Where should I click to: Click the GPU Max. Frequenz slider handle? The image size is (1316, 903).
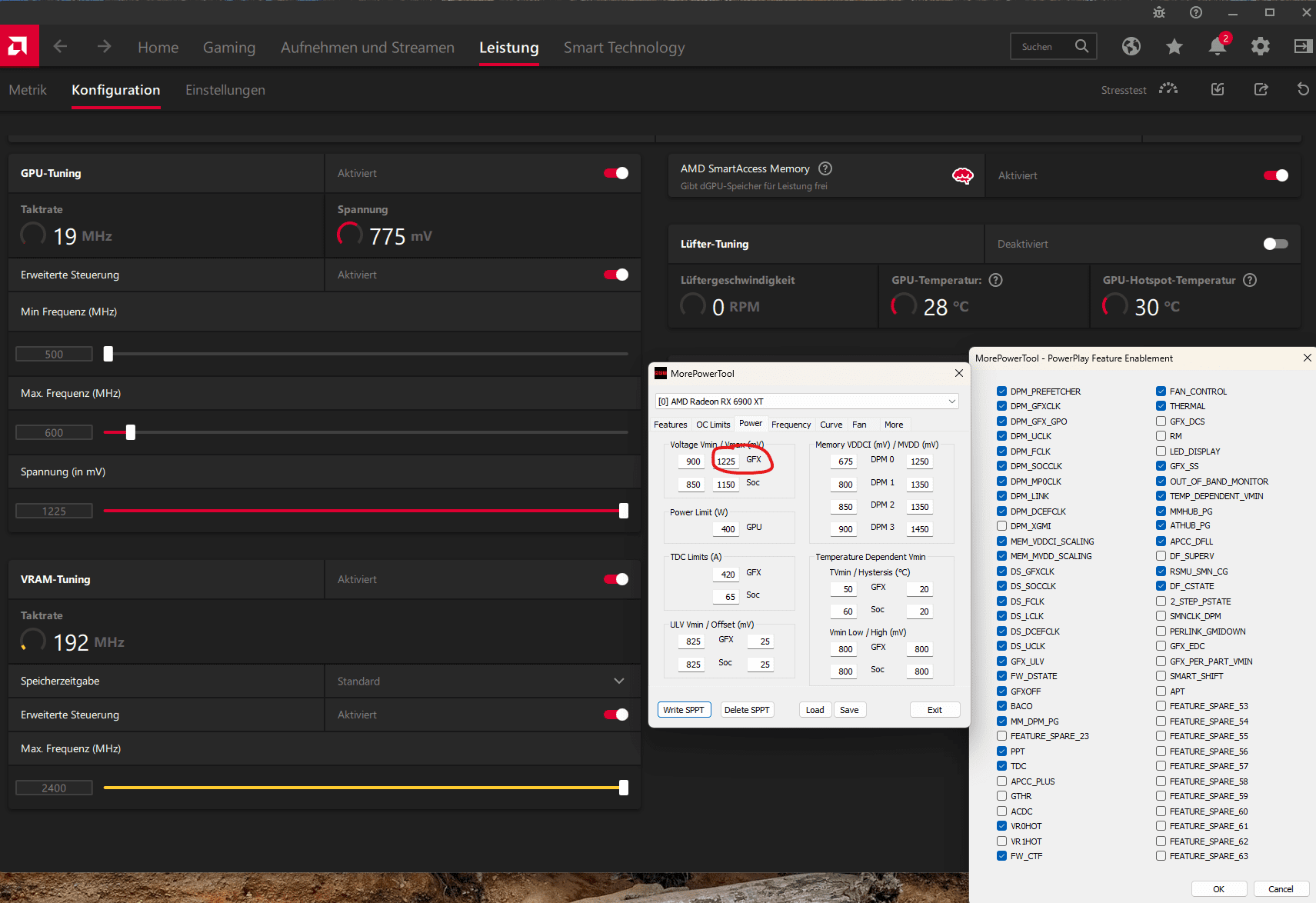click(131, 432)
